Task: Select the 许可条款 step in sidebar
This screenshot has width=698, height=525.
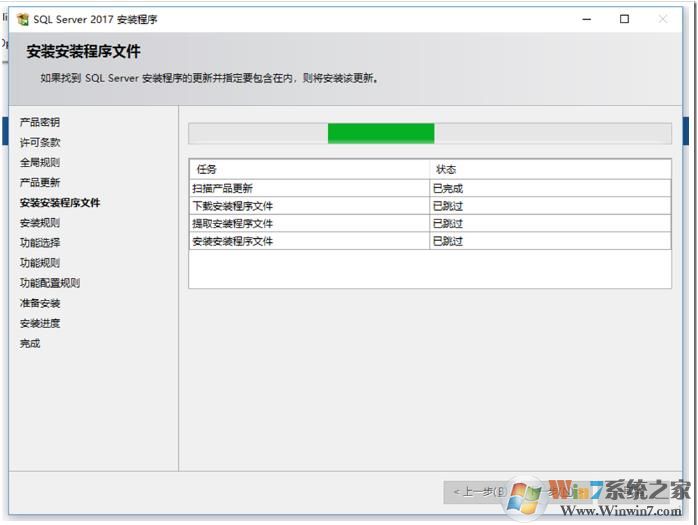Action: (40, 142)
